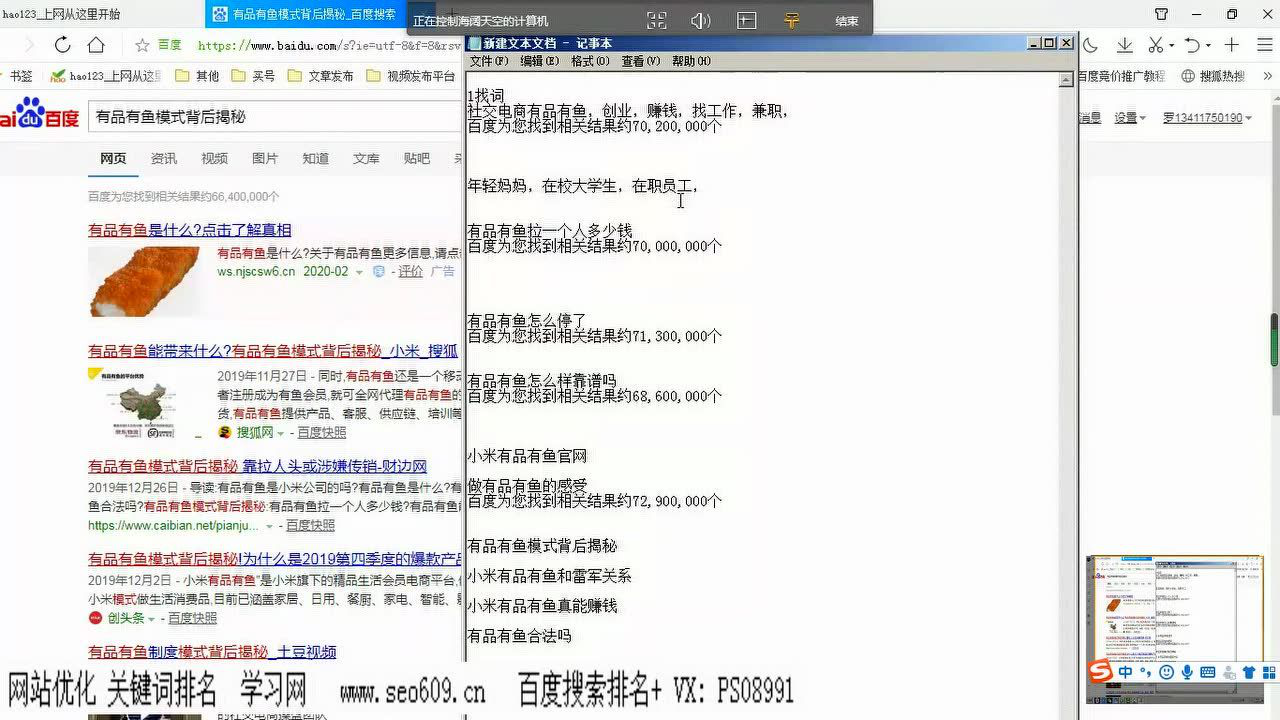The image size is (1280, 720).
Task: Click the Sogou input microphone icon
Action: point(1187,672)
